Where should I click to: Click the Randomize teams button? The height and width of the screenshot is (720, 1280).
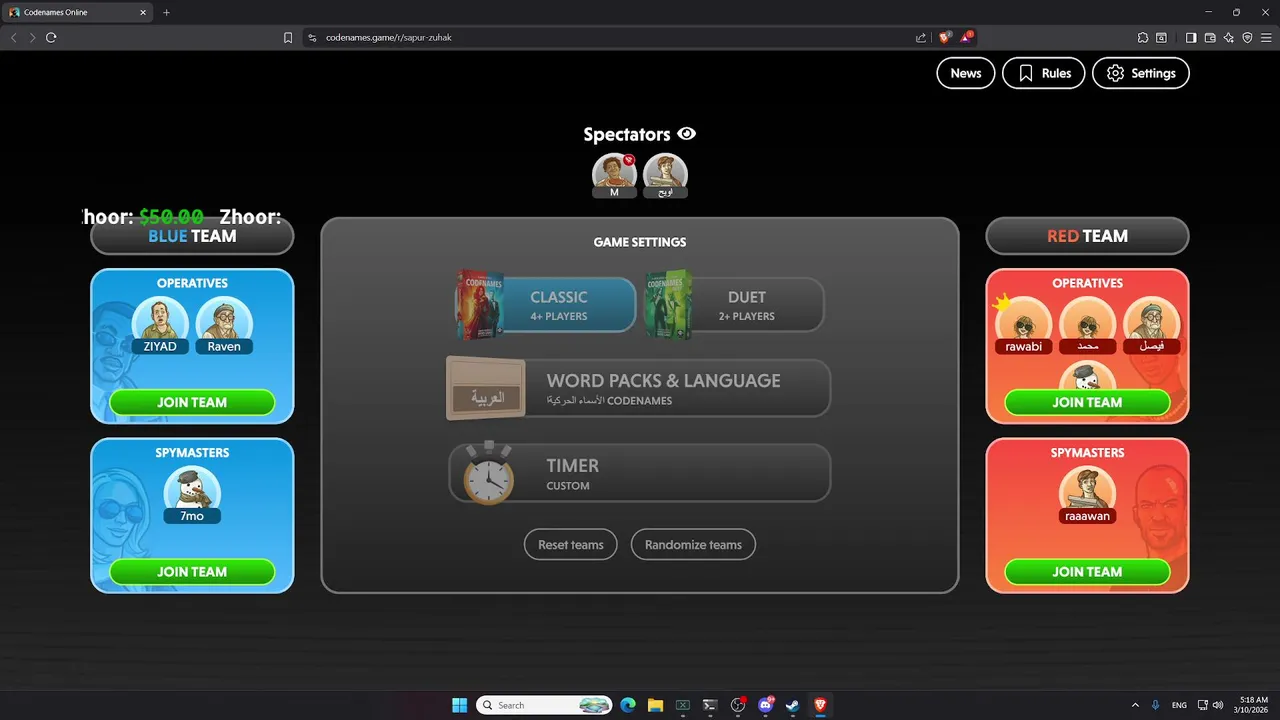[x=693, y=545]
